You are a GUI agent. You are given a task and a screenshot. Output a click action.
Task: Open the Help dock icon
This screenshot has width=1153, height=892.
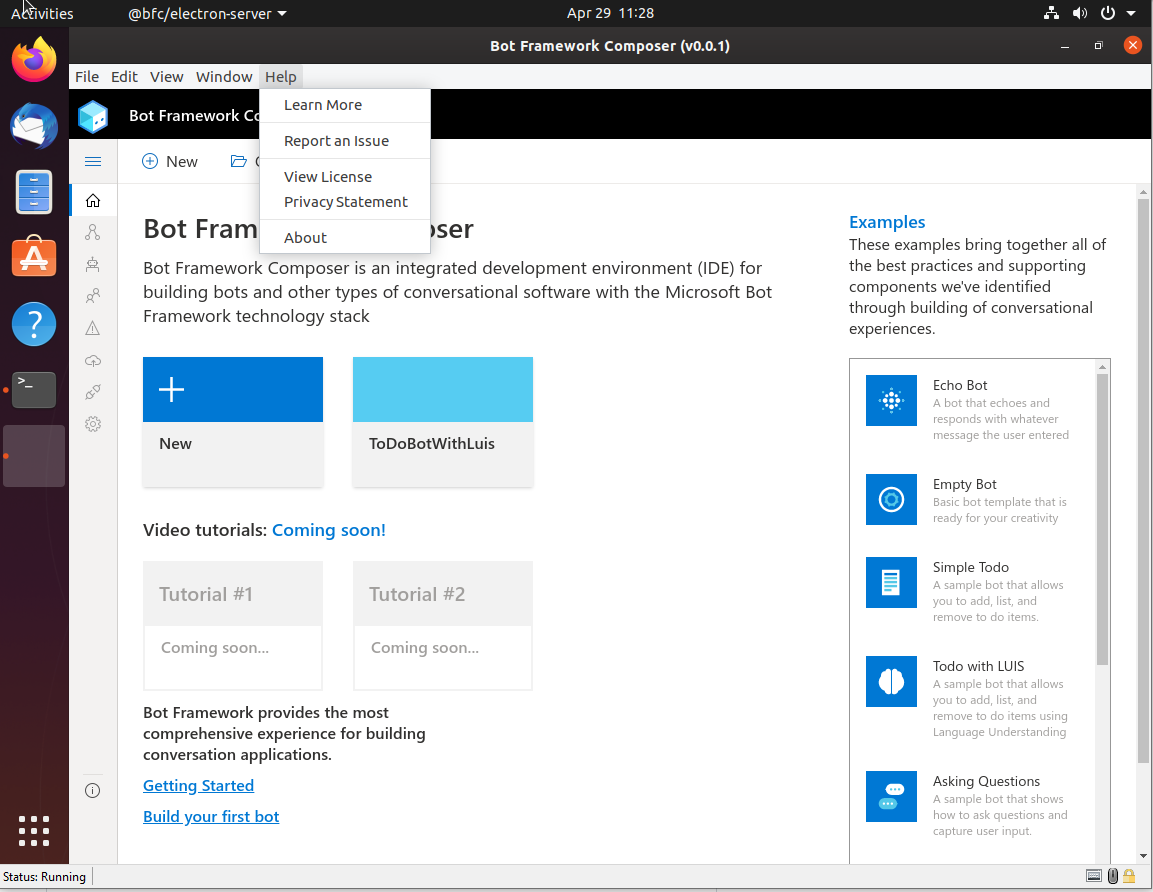click(x=34, y=324)
